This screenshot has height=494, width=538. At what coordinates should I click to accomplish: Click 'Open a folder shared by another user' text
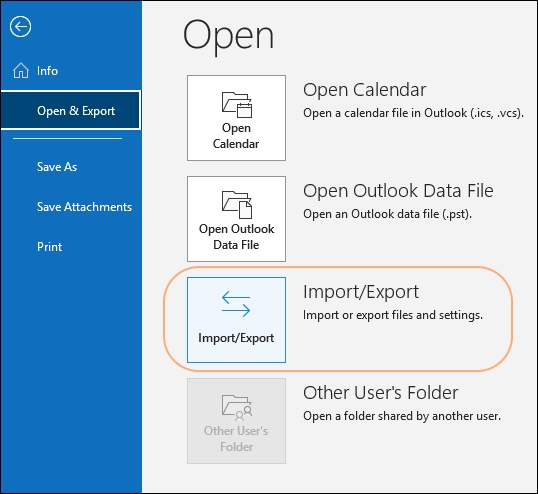pyautogui.click(x=402, y=416)
